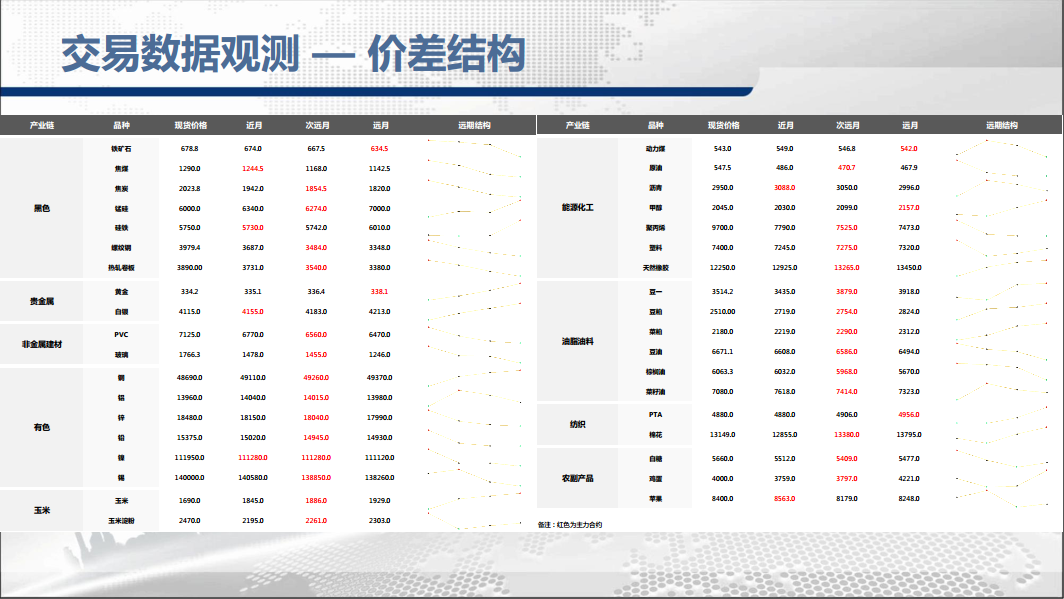Select the red value 634.5
The height and width of the screenshot is (599, 1064).
click(379, 149)
